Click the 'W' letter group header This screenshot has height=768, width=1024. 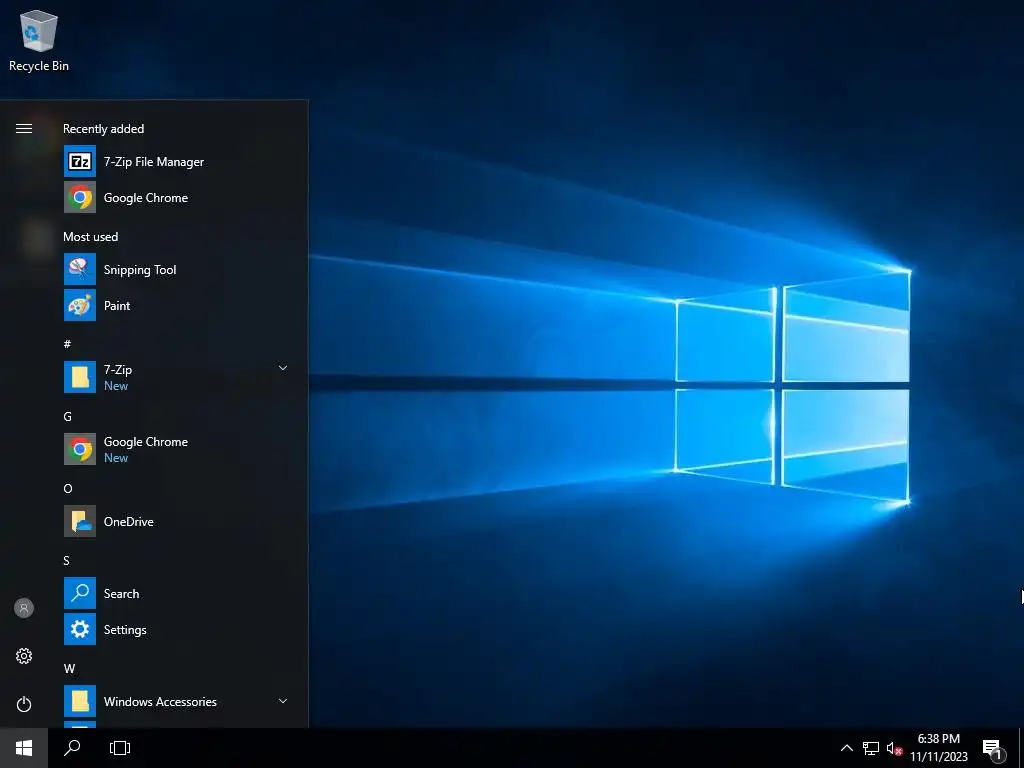pyautogui.click(x=69, y=668)
